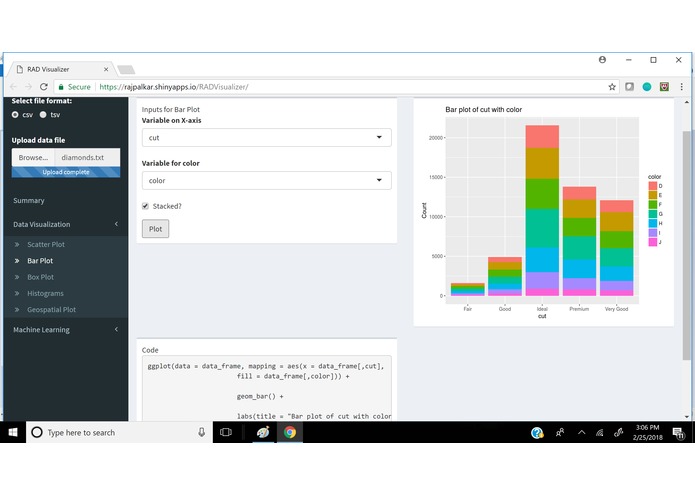Click the browser Back arrow

13,87
